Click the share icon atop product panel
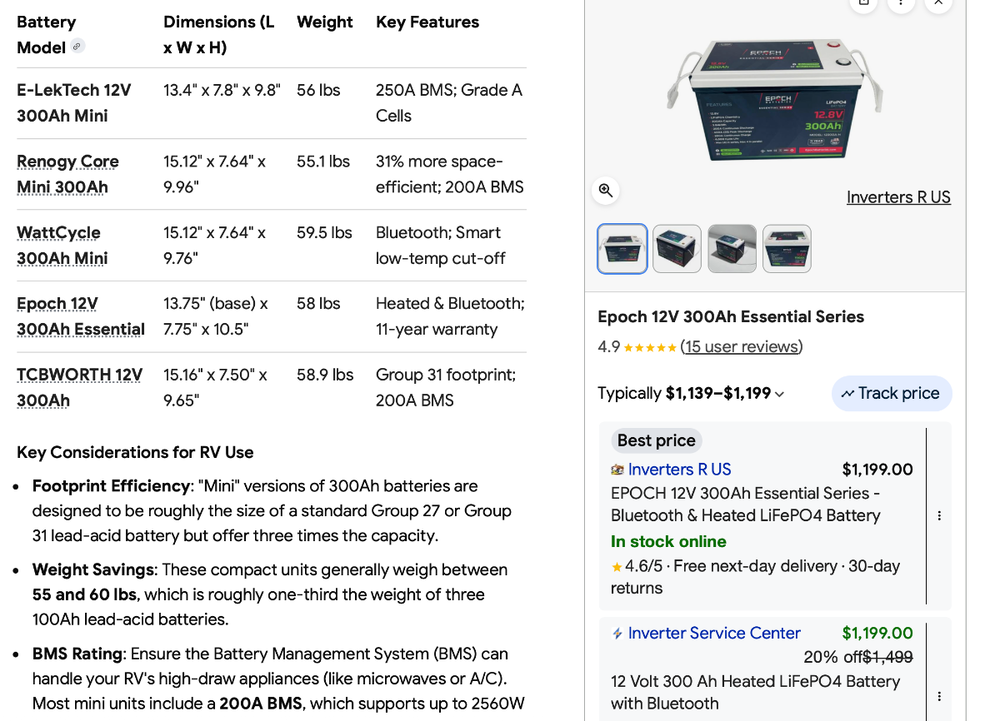The image size is (1000, 721). 864,3
